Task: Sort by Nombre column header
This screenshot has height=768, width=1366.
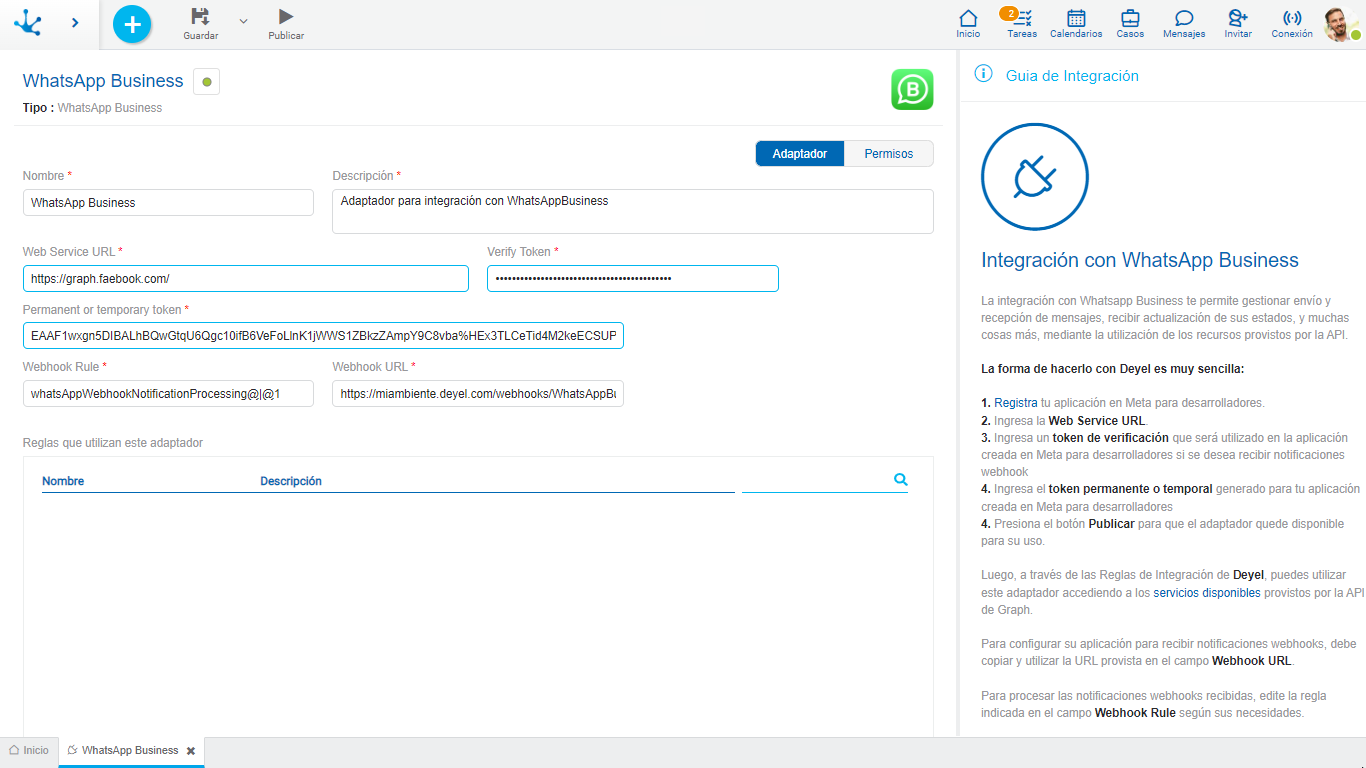Action: point(63,481)
